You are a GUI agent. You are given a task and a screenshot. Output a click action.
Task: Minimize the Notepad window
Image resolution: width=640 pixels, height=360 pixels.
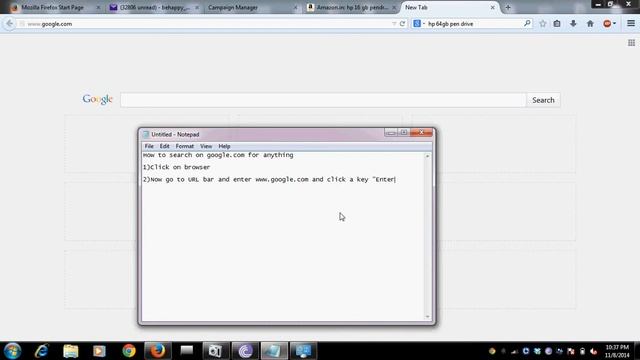pos(390,133)
